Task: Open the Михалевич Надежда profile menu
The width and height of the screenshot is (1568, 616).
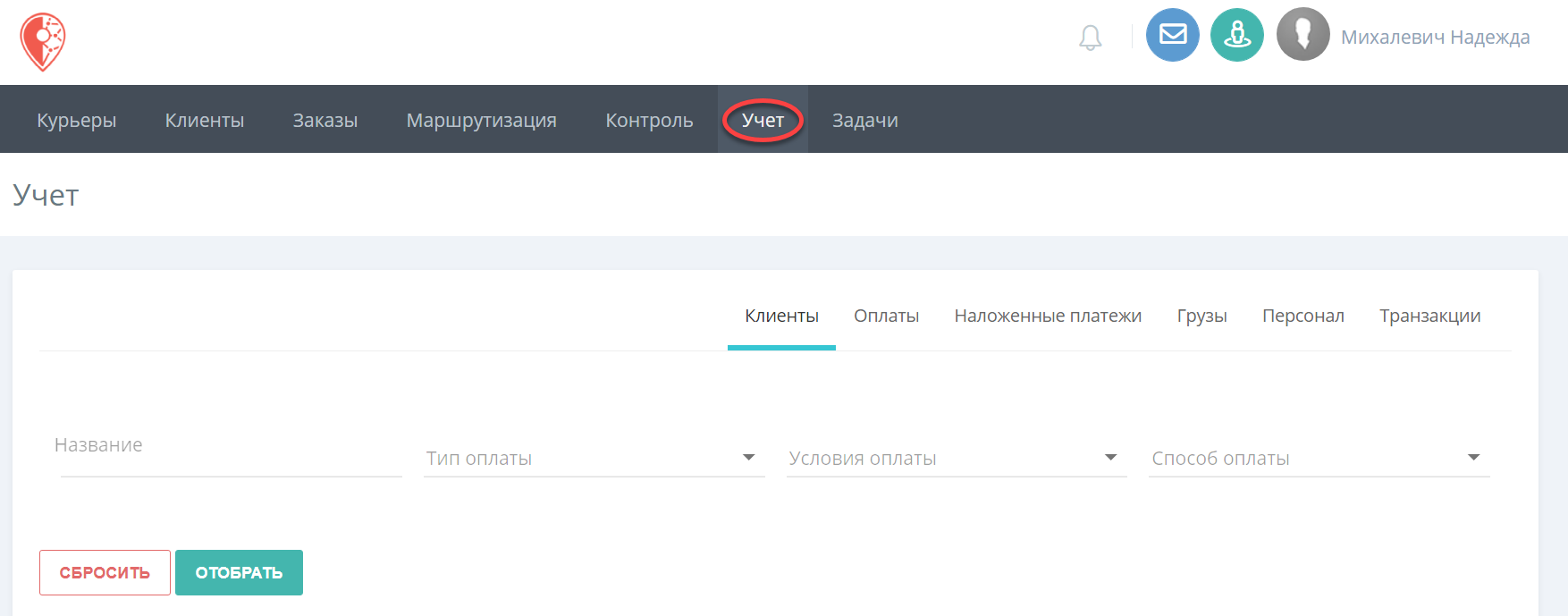Action: point(1435,38)
